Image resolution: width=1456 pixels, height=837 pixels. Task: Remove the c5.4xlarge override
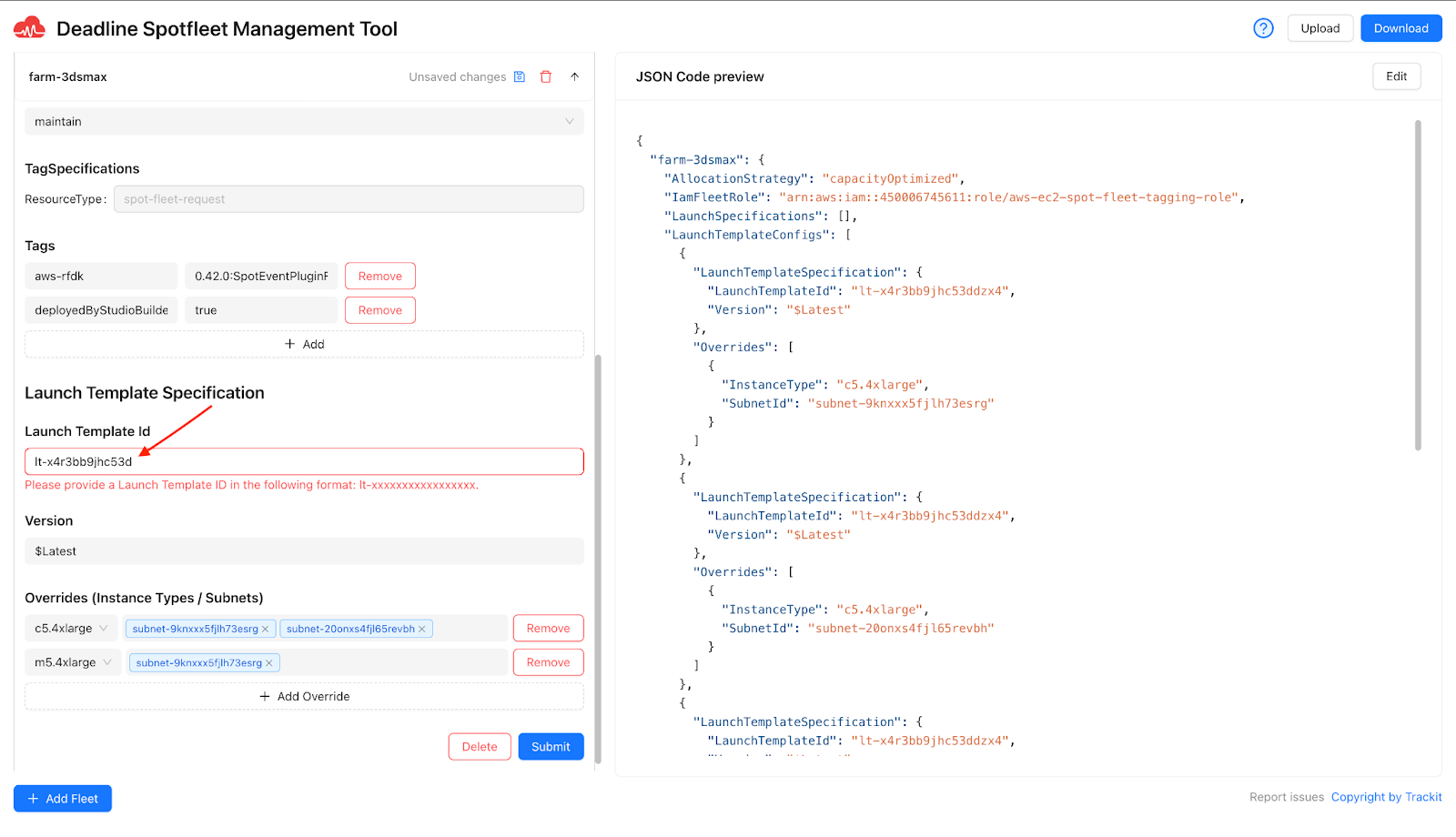549,629
